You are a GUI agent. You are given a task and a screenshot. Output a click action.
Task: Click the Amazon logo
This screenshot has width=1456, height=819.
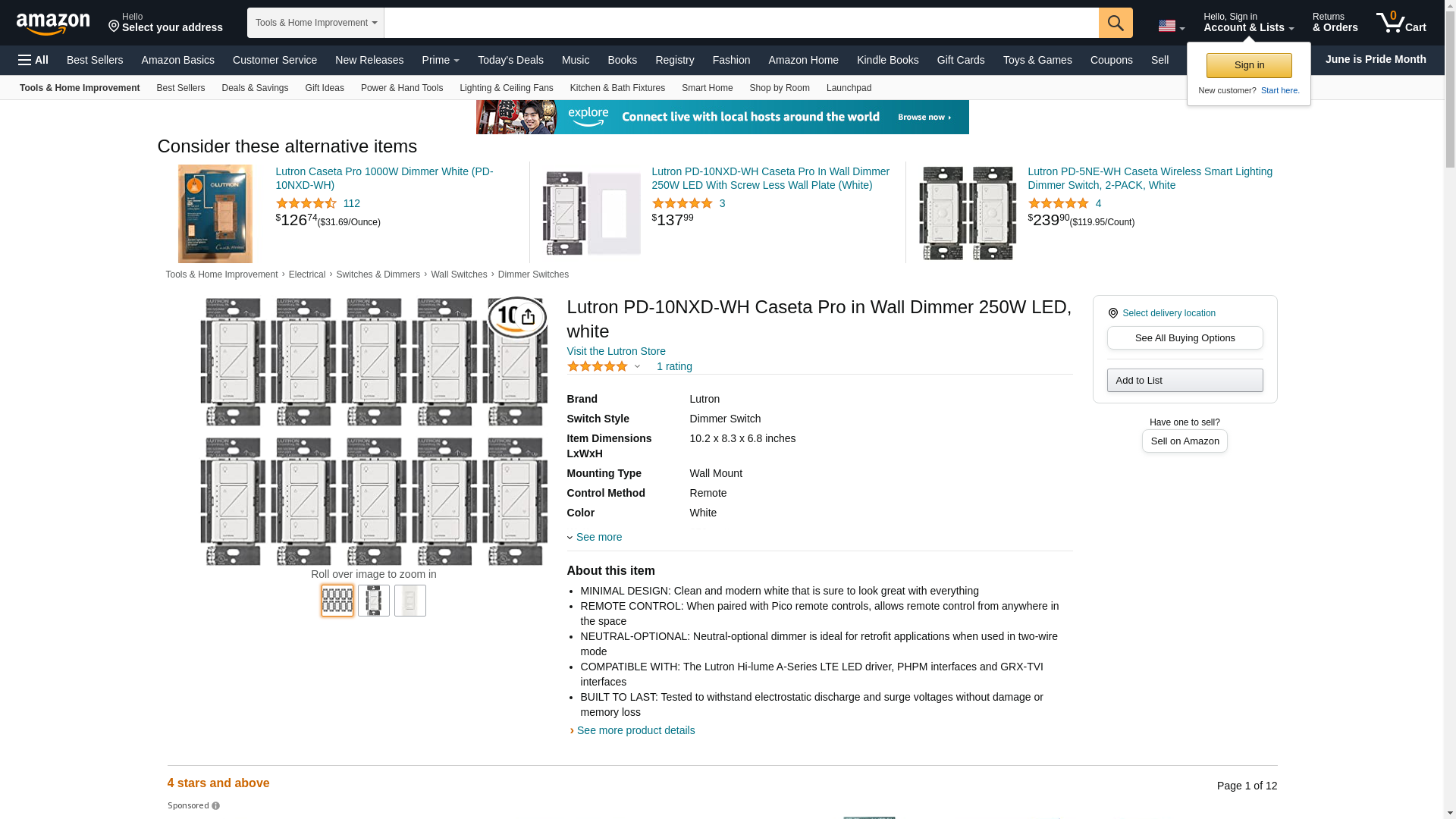(53, 24)
